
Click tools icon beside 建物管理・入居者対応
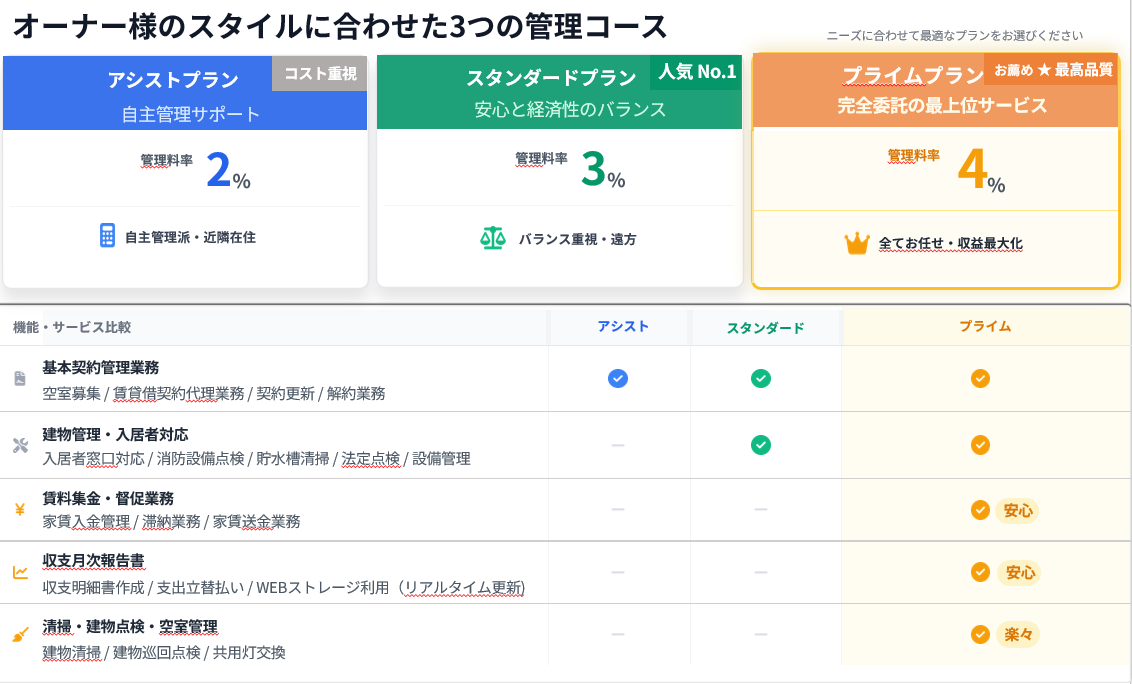[x=20, y=446]
